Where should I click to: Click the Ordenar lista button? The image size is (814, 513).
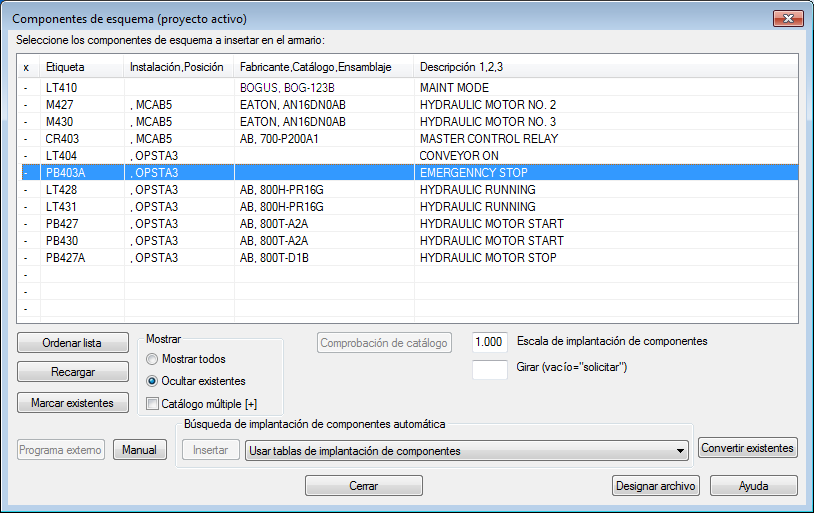[x=73, y=343]
